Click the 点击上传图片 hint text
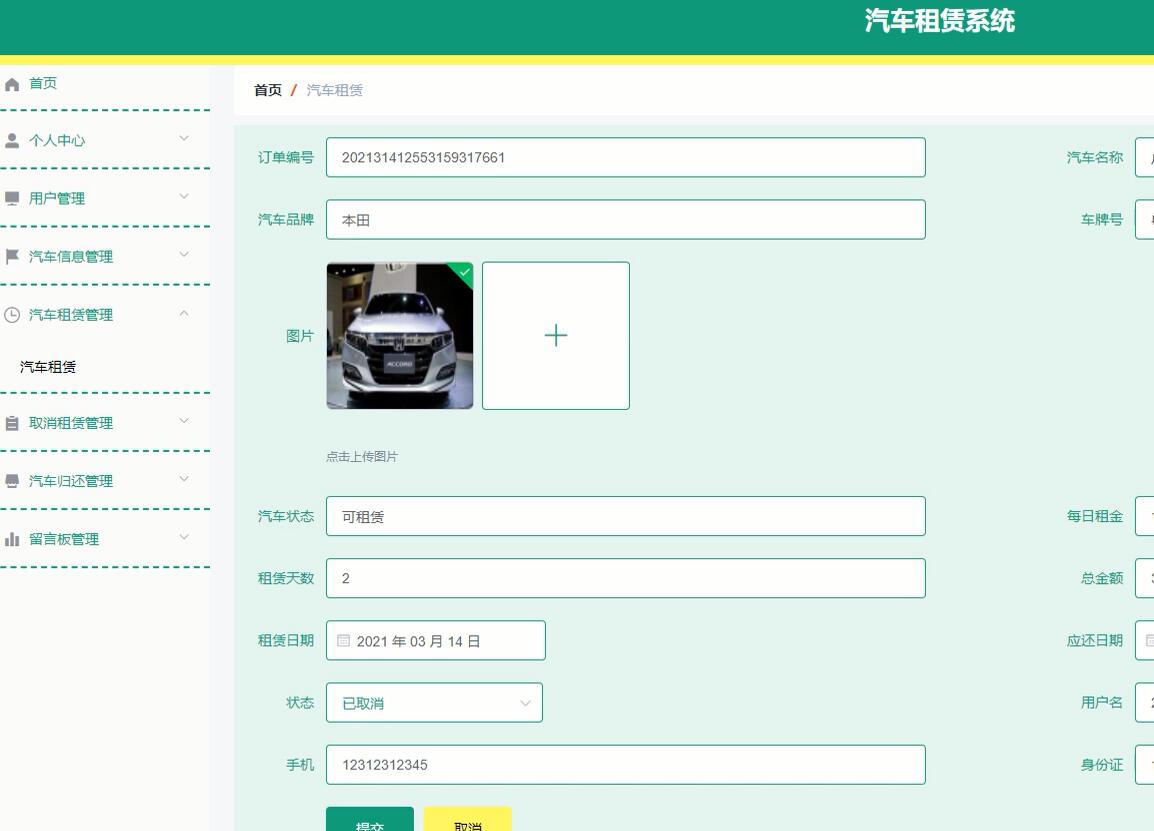Image resolution: width=1154 pixels, height=831 pixels. [x=361, y=456]
